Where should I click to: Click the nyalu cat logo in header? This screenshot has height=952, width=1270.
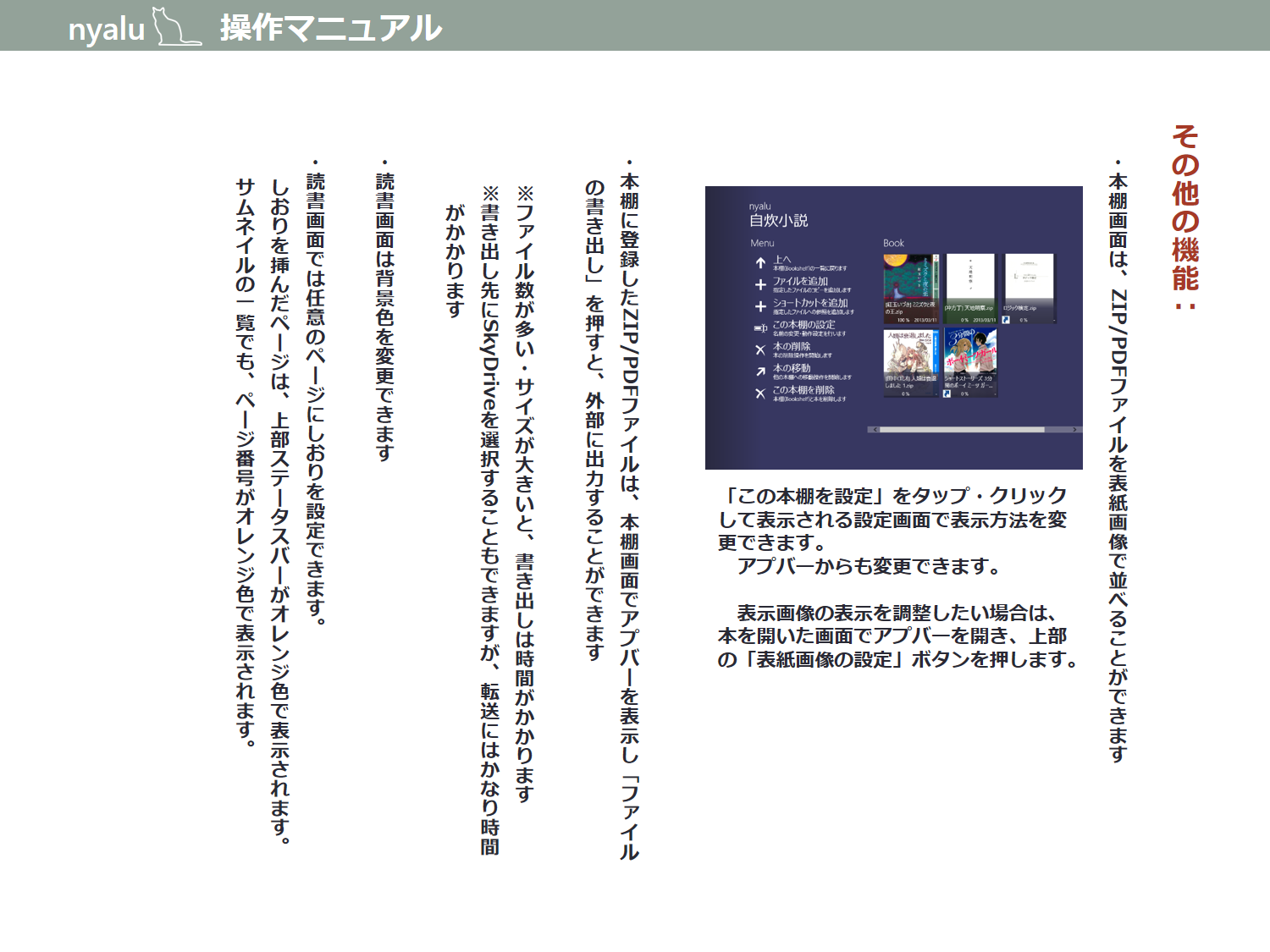click(x=176, y=26)
